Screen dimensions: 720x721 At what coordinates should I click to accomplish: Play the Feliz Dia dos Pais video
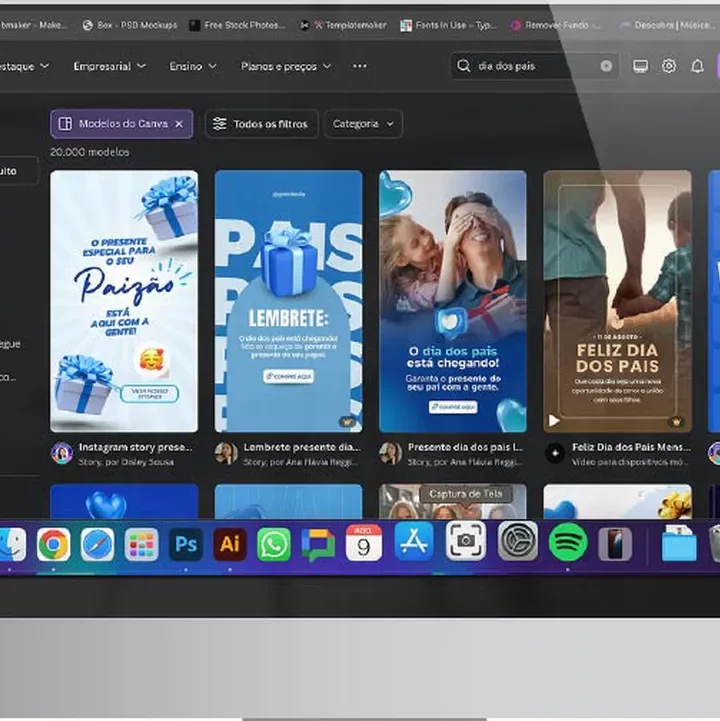[x=554, y=420]
